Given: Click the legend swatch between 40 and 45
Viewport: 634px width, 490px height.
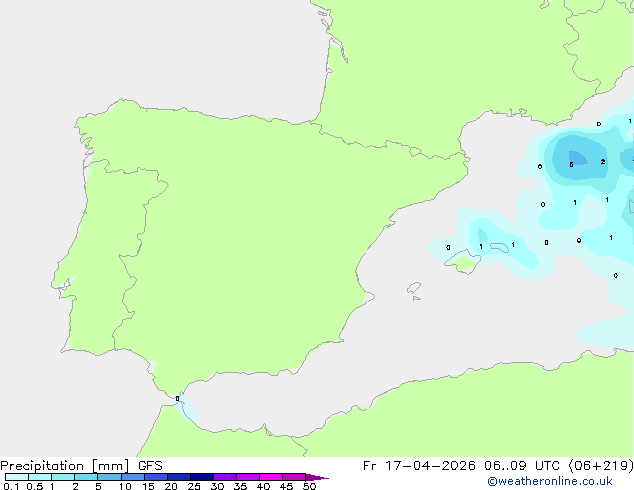Looking at the screenshot, I should (x=271, y=477).
